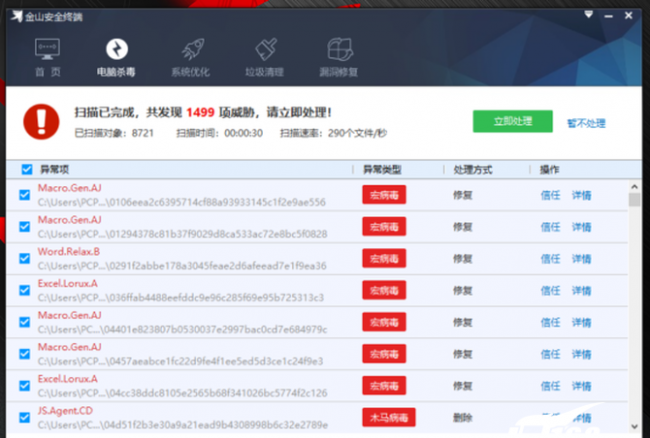The height and width of the screenshot is (438, 650).
Task: Open the 漏洞修复 shield icon
Action: click(x=340, y=49)
